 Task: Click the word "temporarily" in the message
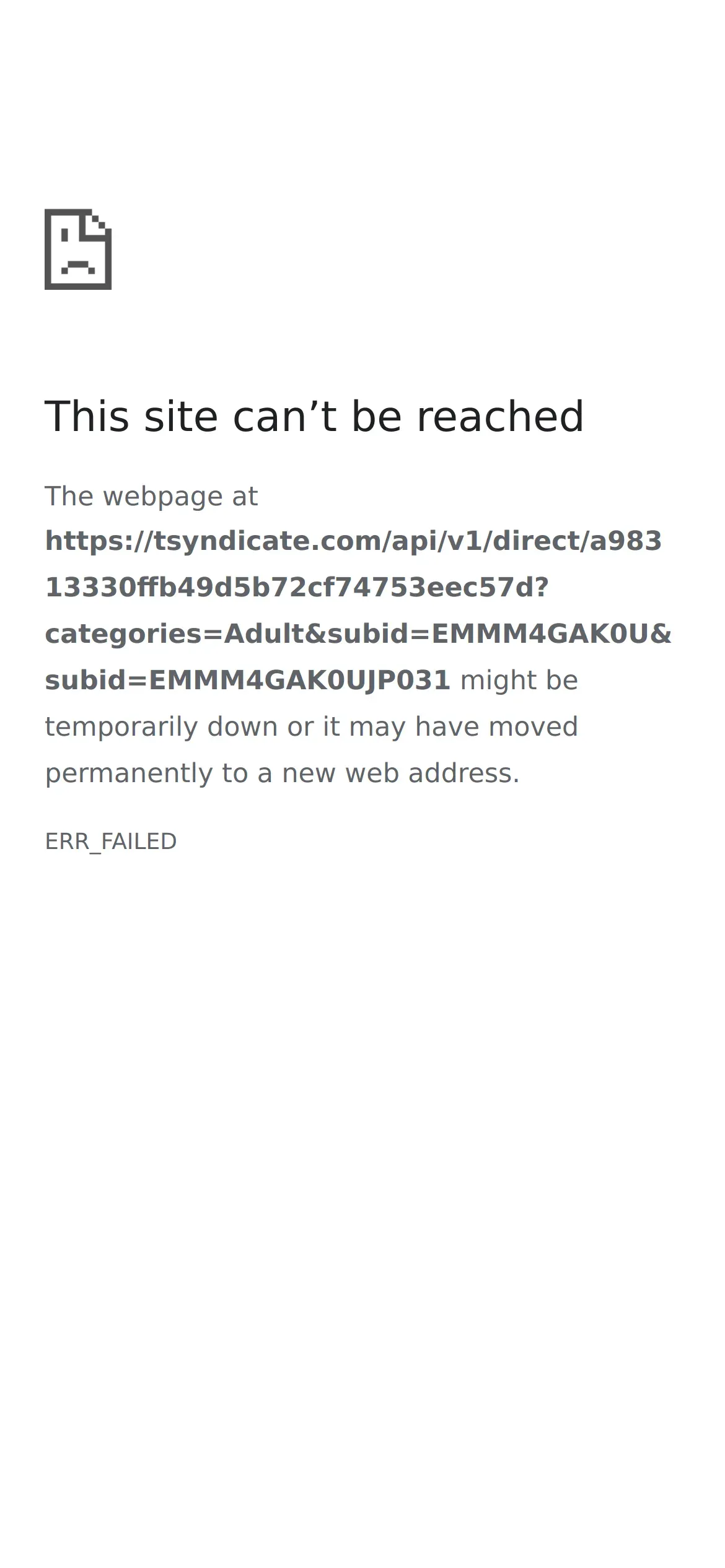(121, 727)
